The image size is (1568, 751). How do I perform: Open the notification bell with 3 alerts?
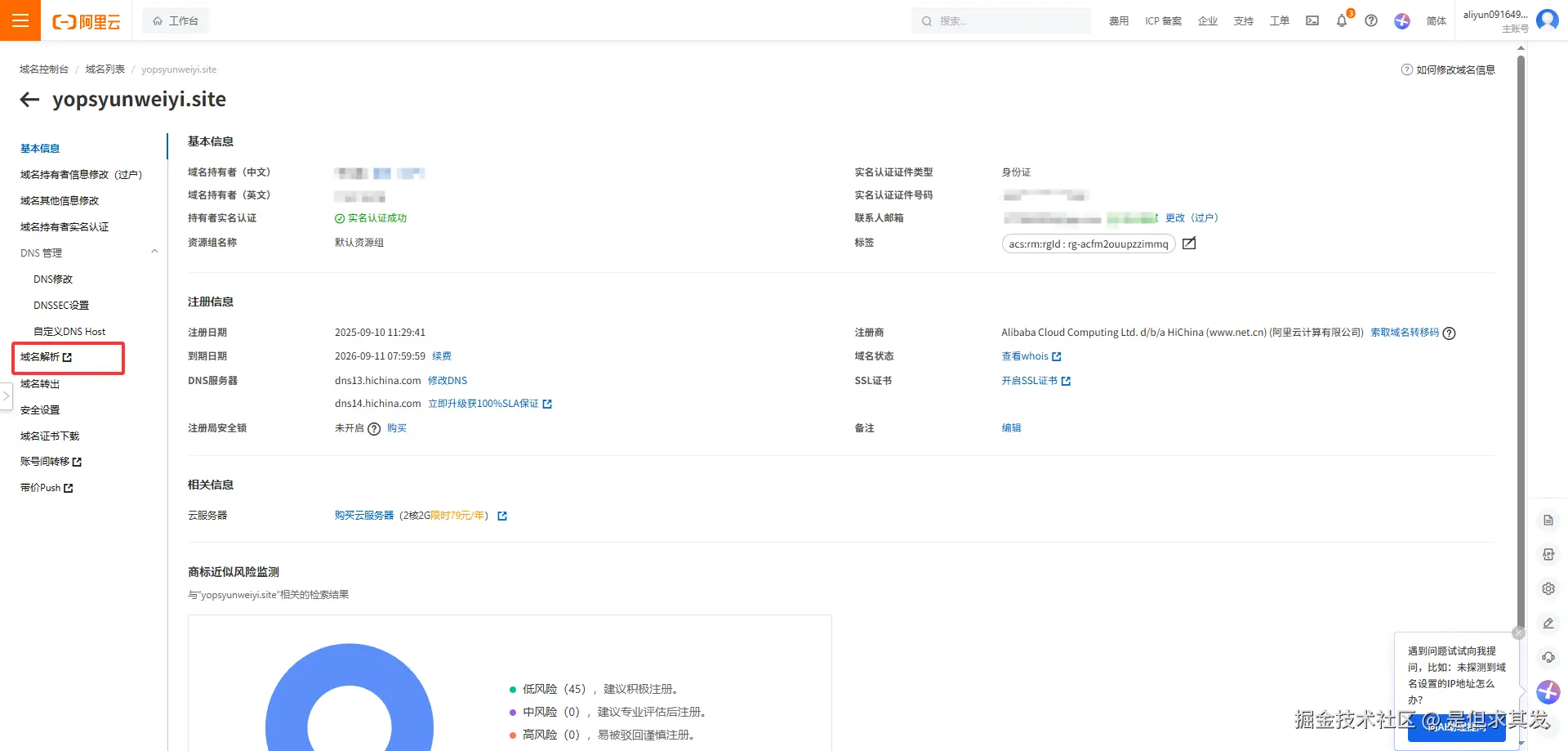coord(1341,21)
